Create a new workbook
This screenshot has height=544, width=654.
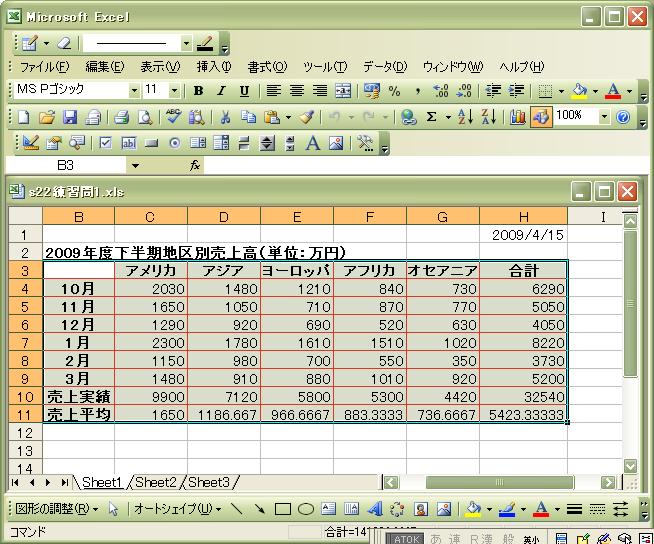24,117
